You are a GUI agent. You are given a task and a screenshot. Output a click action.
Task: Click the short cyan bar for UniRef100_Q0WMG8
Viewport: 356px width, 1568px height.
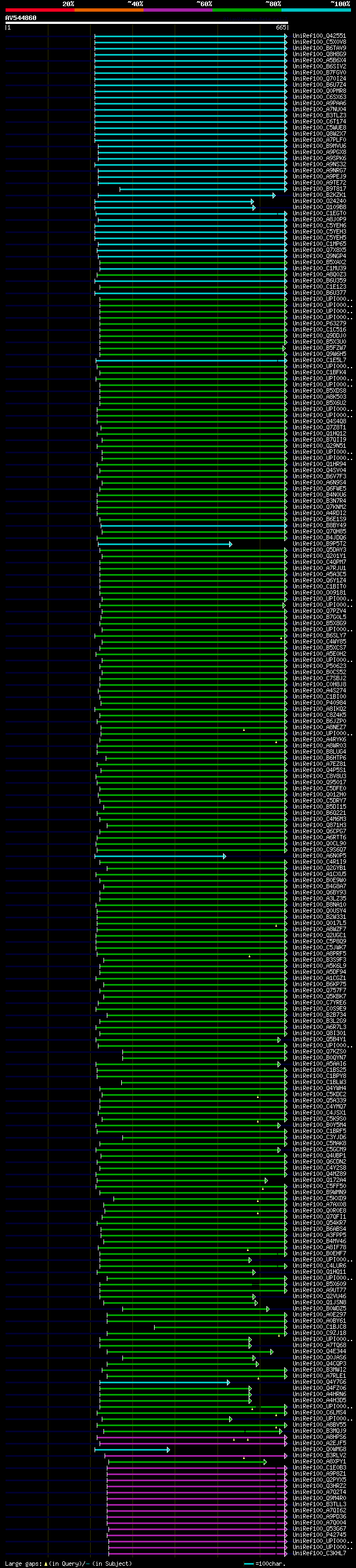click(x=132, y=1449)
